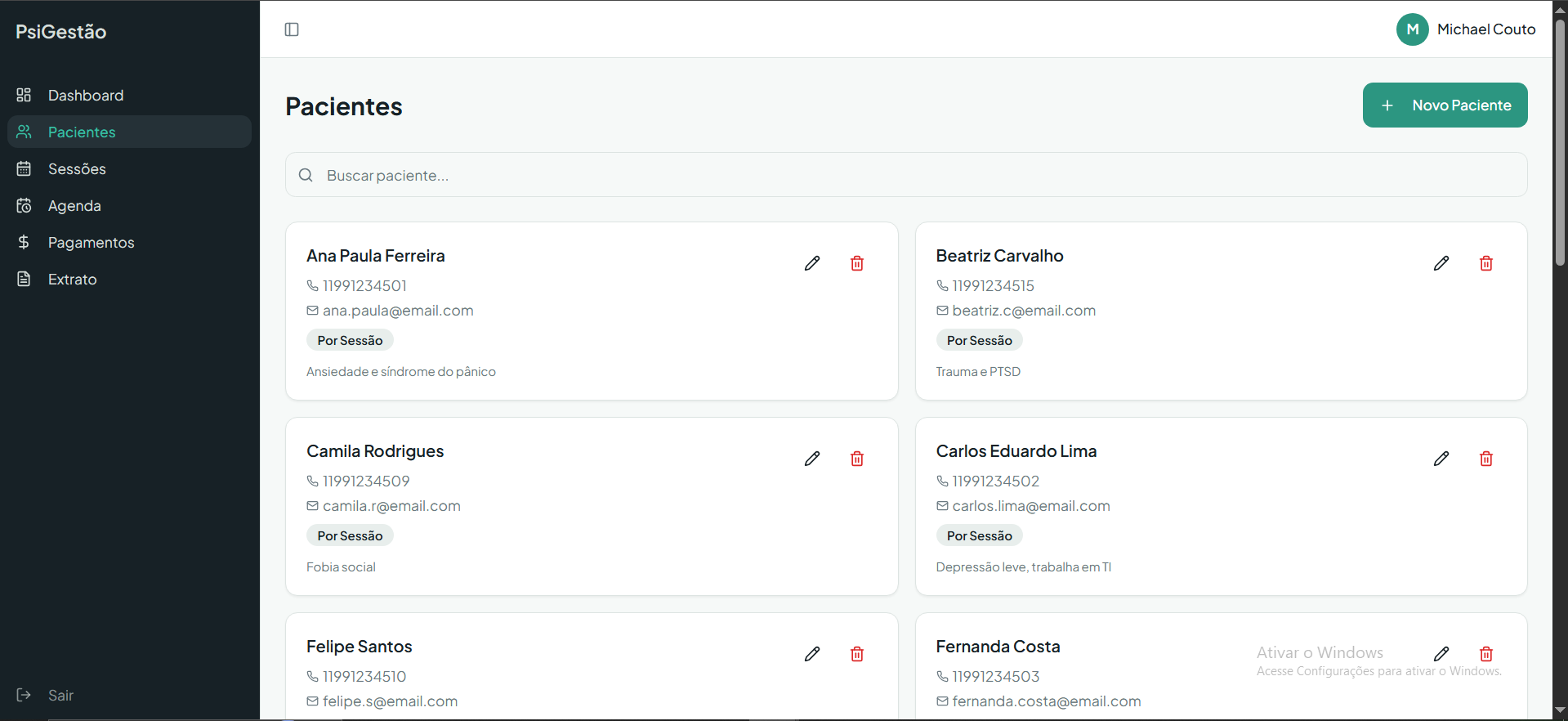Click the camila.r@email.com address
The width and height of the screenshot is (1568, 721).
pos(391,506)
